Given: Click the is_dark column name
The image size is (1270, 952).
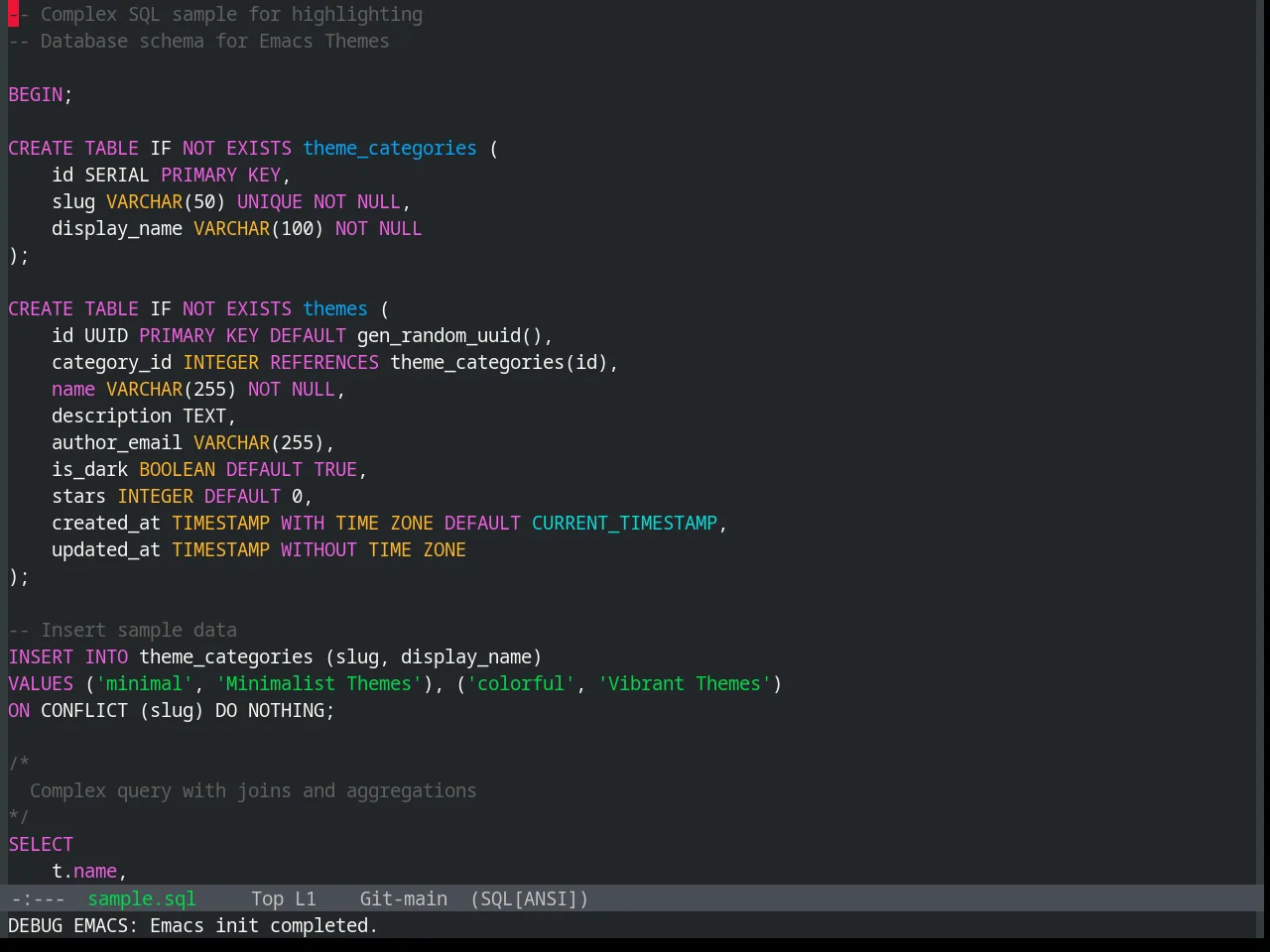Looking at the screenshot, I should coord(90,470).
